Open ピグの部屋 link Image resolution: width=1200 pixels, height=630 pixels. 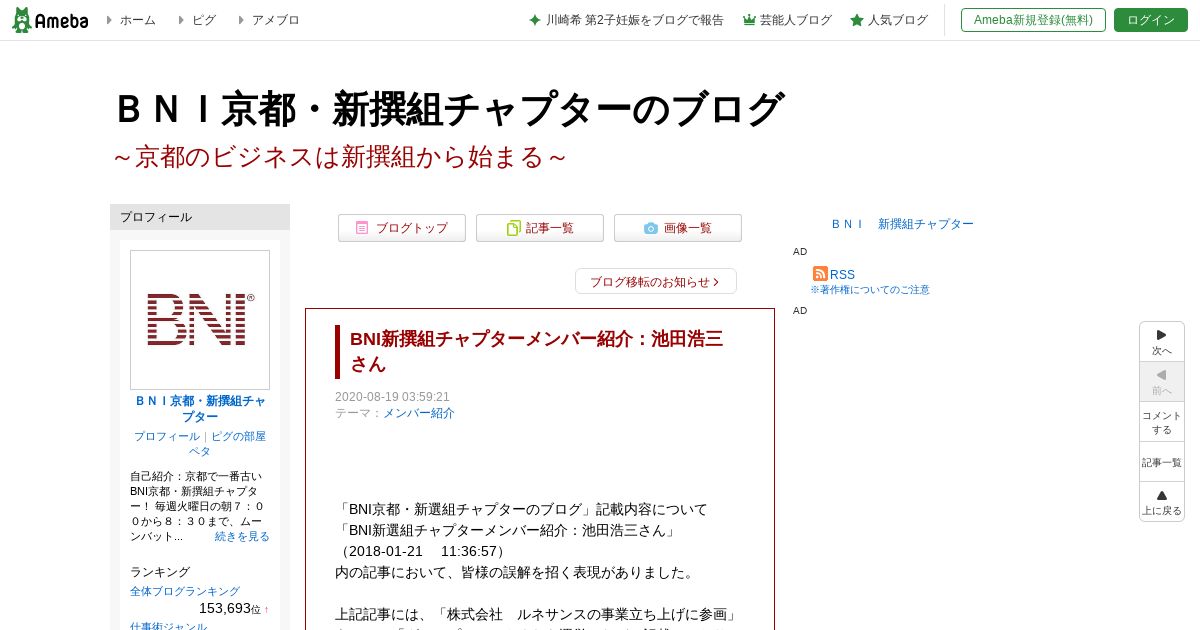238,436
